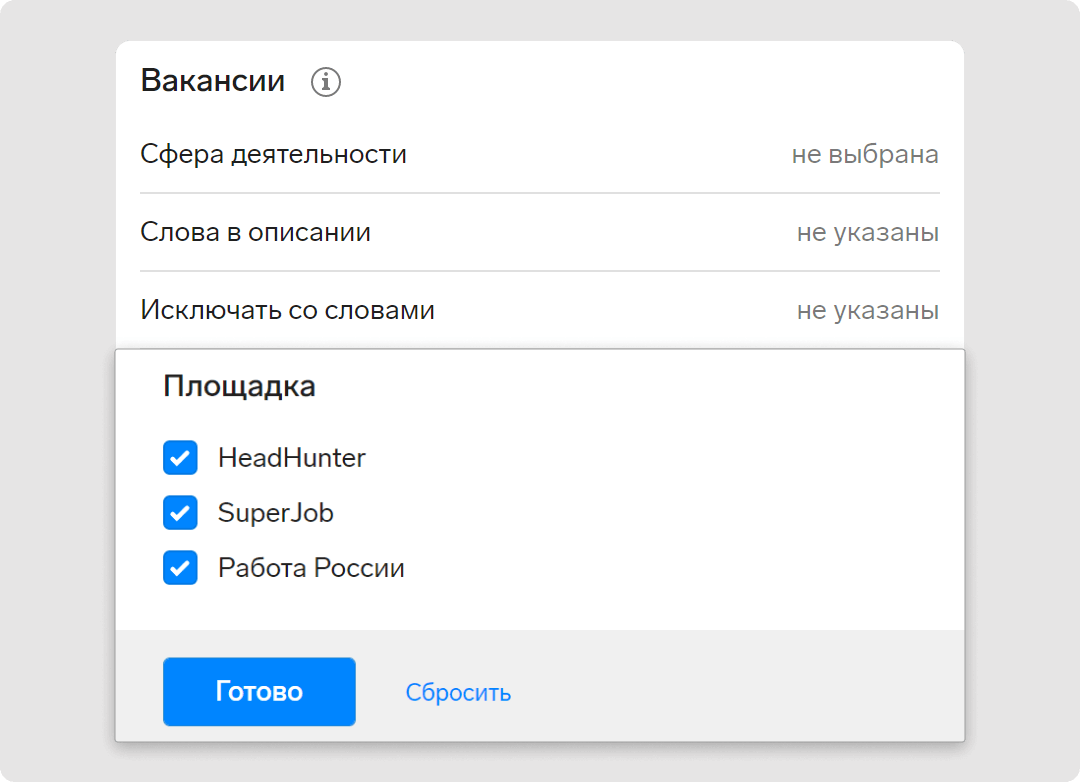Screen dimensions: 1080x782
Task: Select the SuperJob label text
Action: (276, 513)
